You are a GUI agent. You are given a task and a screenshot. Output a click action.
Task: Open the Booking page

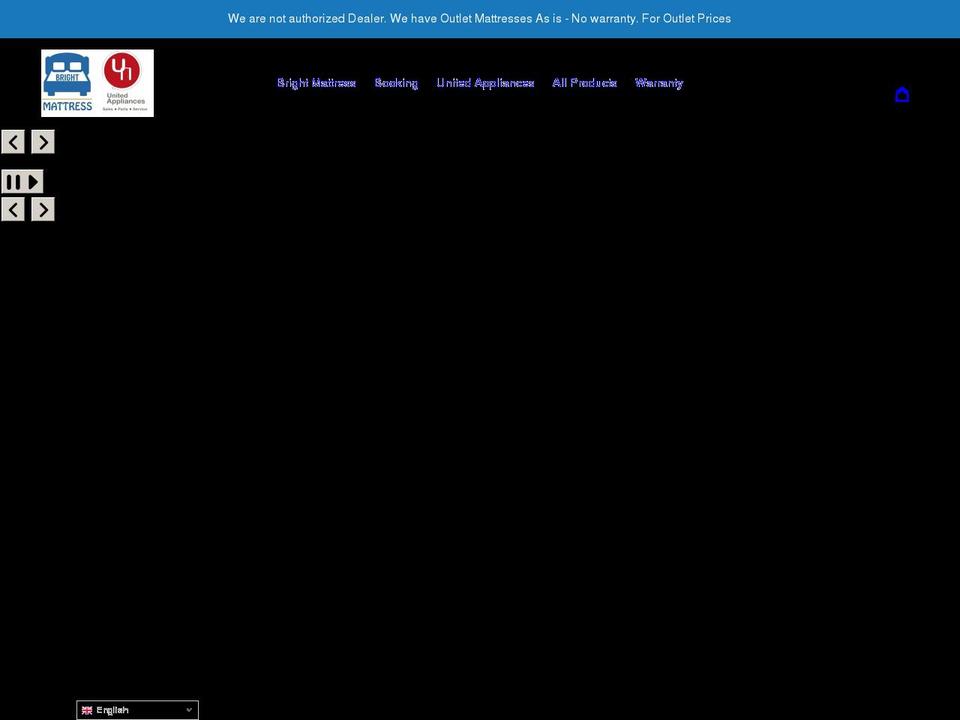pyautogui.click(x=396, y=80)
